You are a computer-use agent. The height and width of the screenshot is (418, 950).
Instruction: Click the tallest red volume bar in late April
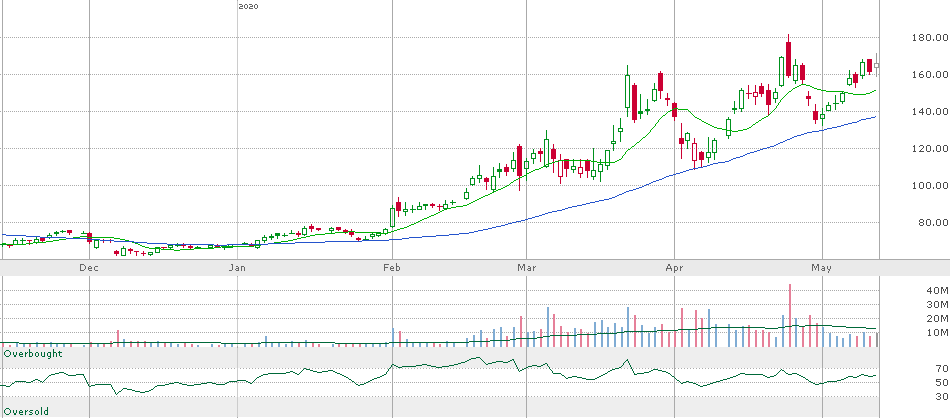coord(789,315)
